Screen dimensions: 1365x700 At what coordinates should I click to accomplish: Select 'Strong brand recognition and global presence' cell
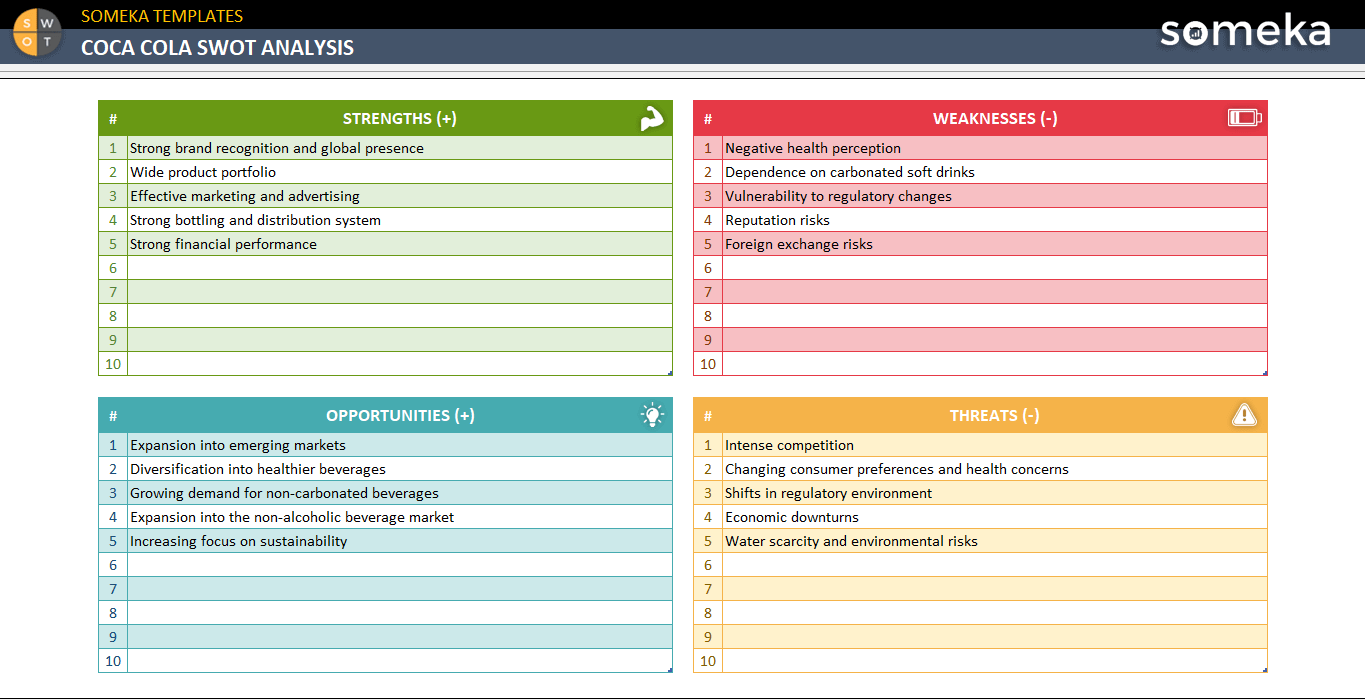pos(400,148)
